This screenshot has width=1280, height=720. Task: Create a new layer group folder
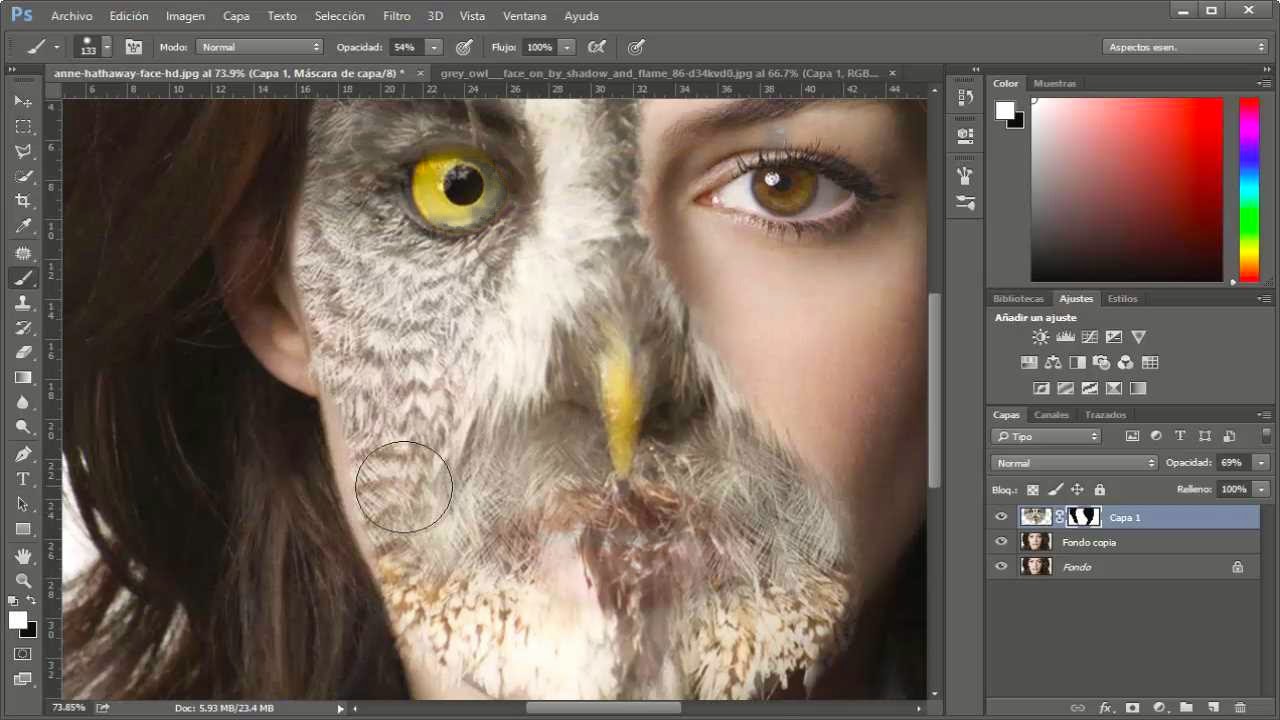pyautogui.click(x=1186, y=708)
